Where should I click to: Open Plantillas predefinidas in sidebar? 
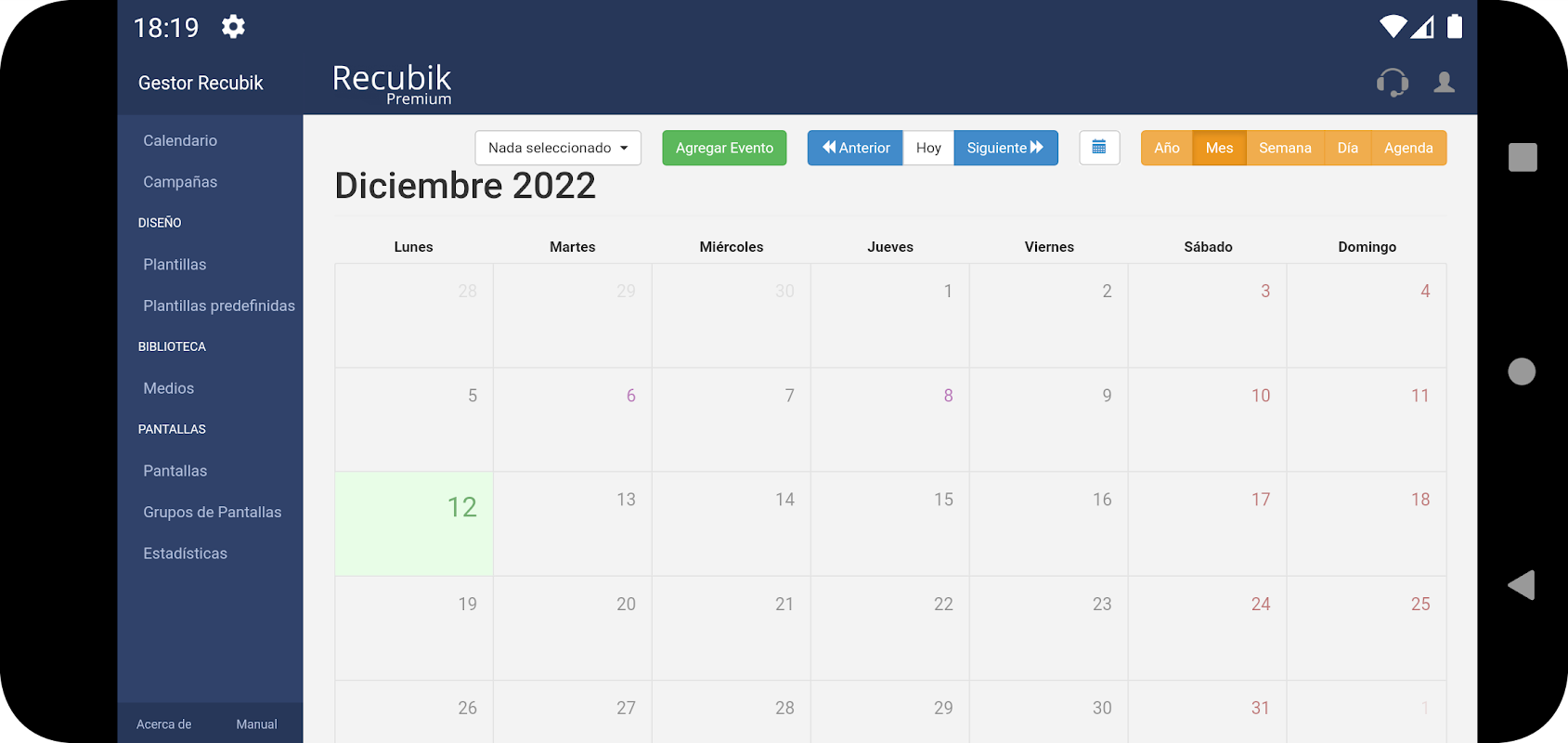point(219,306)
